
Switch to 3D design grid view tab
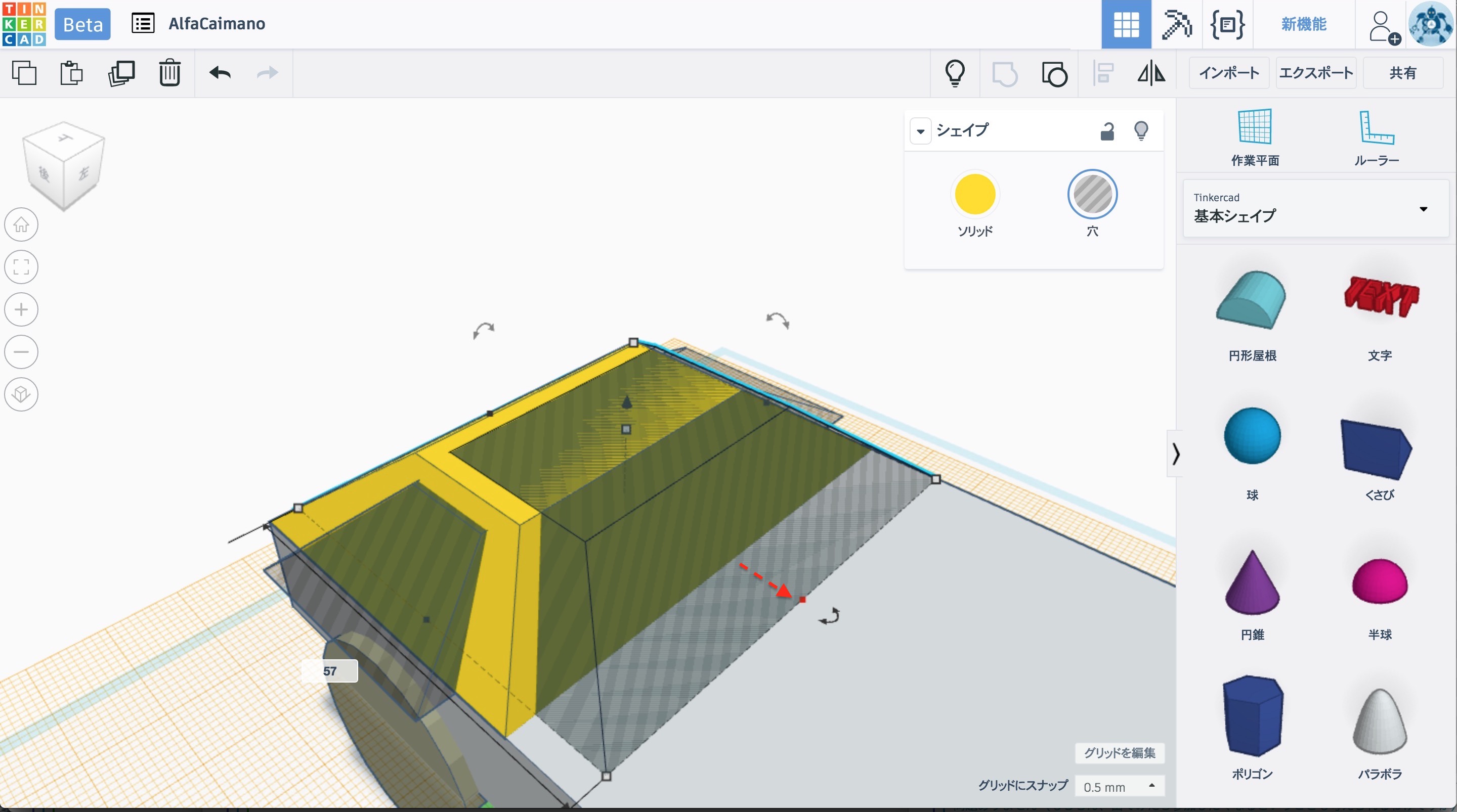point(1126,24)
